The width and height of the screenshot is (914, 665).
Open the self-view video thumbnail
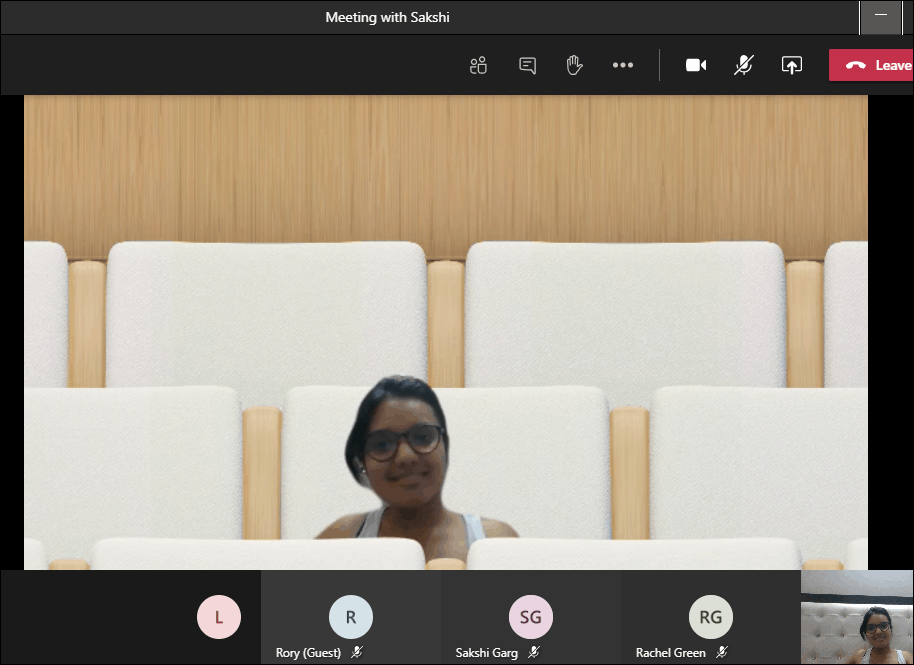(857, 617)
